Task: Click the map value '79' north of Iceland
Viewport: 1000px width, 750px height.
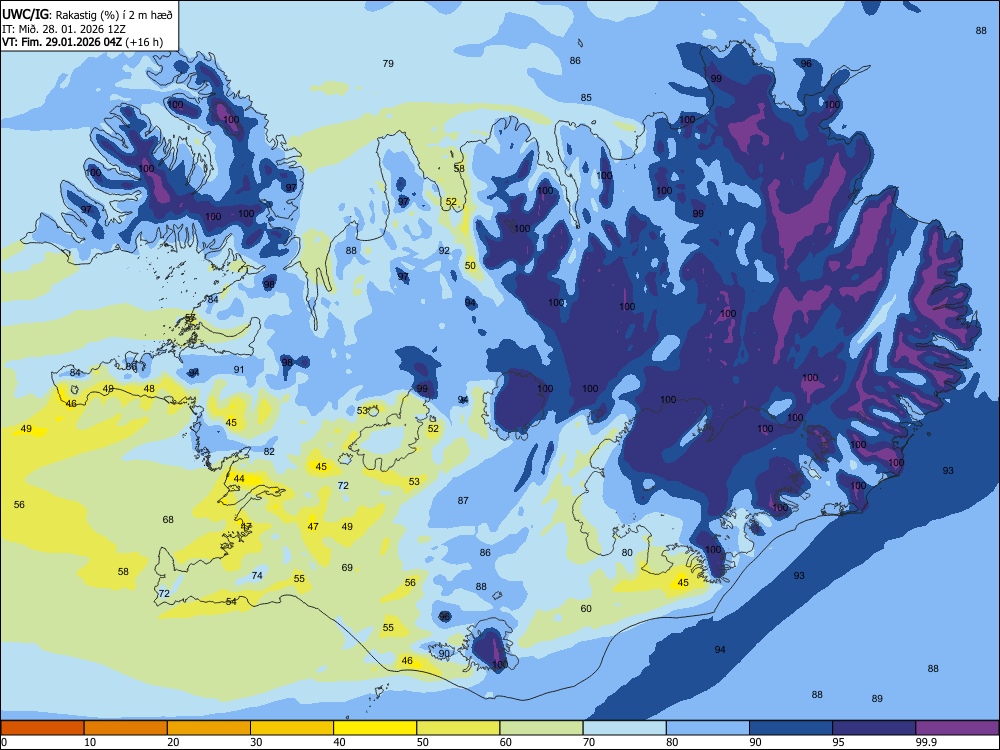Action: tap(388, 64)
